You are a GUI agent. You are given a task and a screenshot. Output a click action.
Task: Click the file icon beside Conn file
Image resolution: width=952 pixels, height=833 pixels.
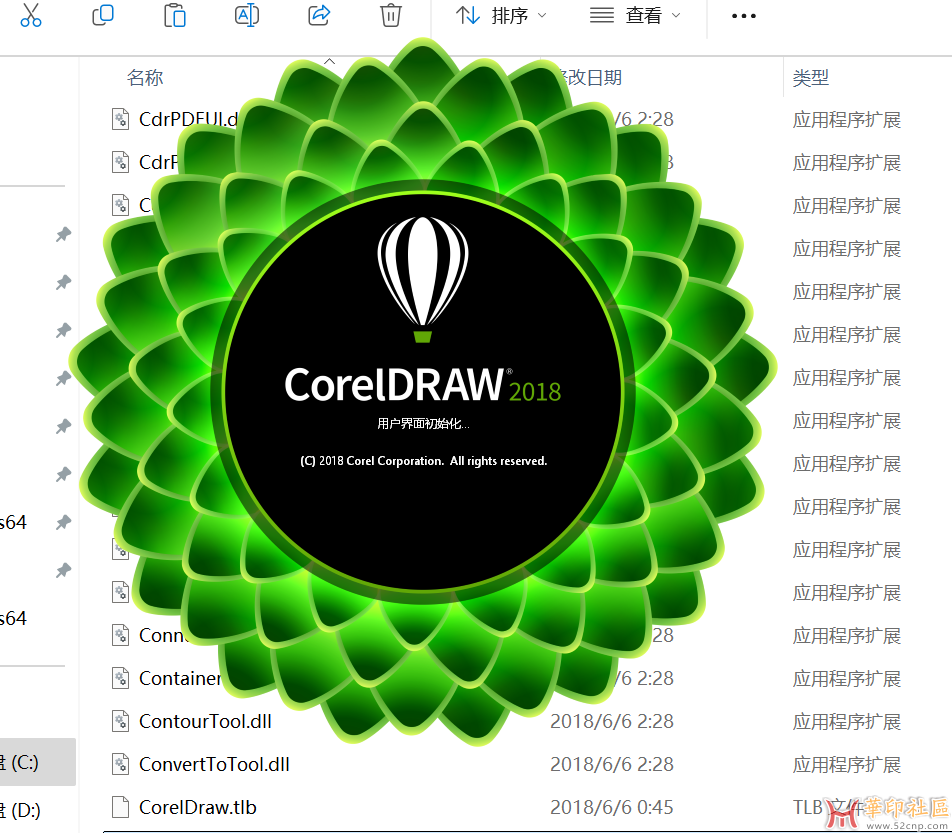pos(121,635)
